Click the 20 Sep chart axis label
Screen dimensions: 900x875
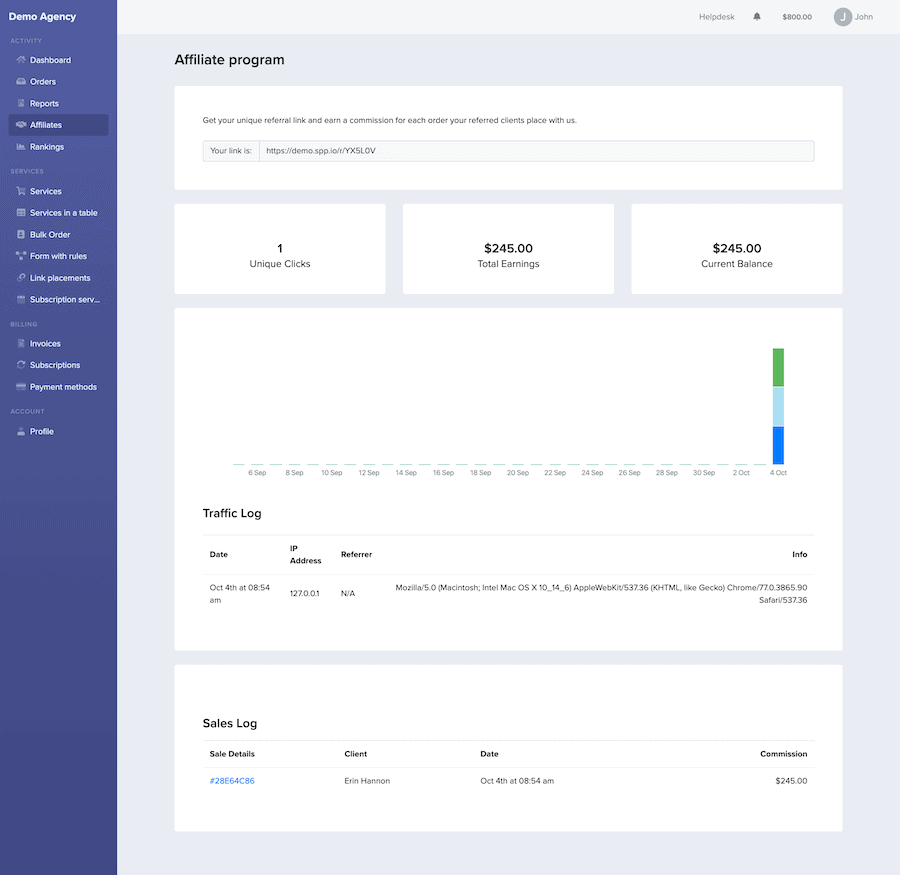click(x=518, y=473)
